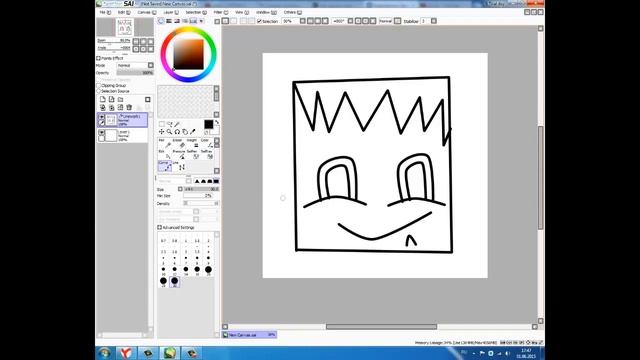Pick the rectangular selection tool
640x360 pixels.
pyautogui.click(x=162, y=124)
